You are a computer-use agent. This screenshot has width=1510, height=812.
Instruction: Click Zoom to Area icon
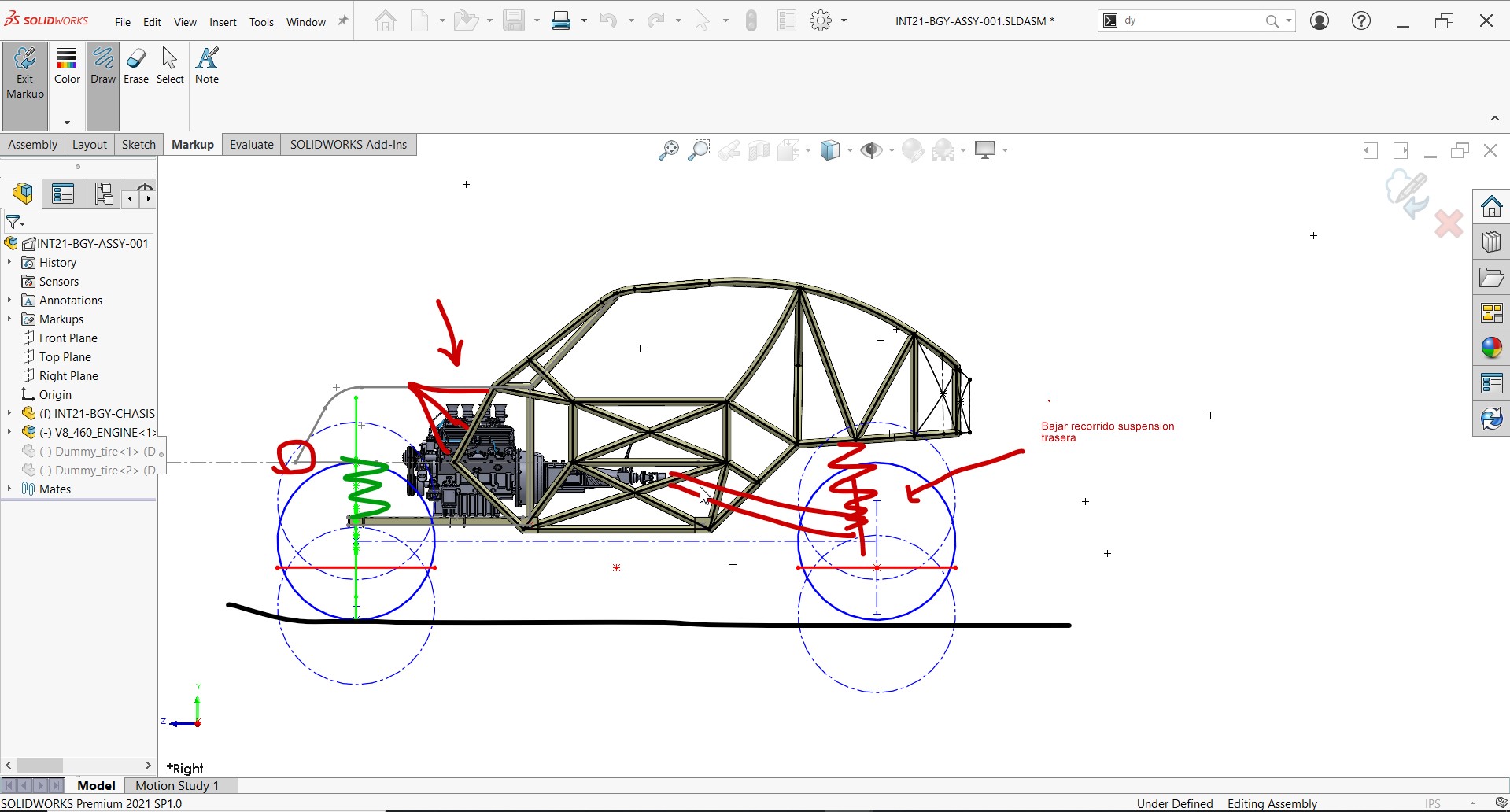click(699, 150)
